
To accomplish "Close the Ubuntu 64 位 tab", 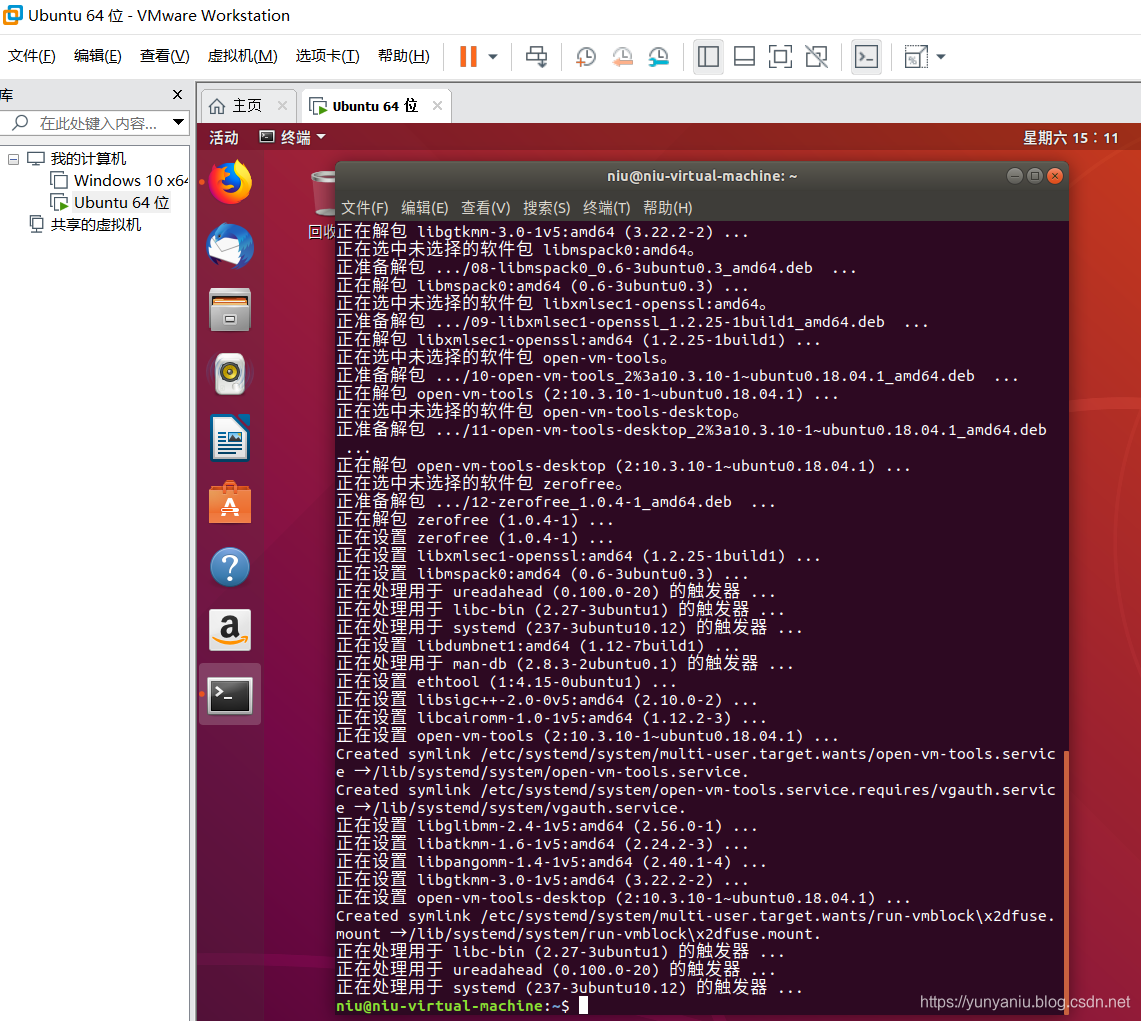I will (437, 106).
